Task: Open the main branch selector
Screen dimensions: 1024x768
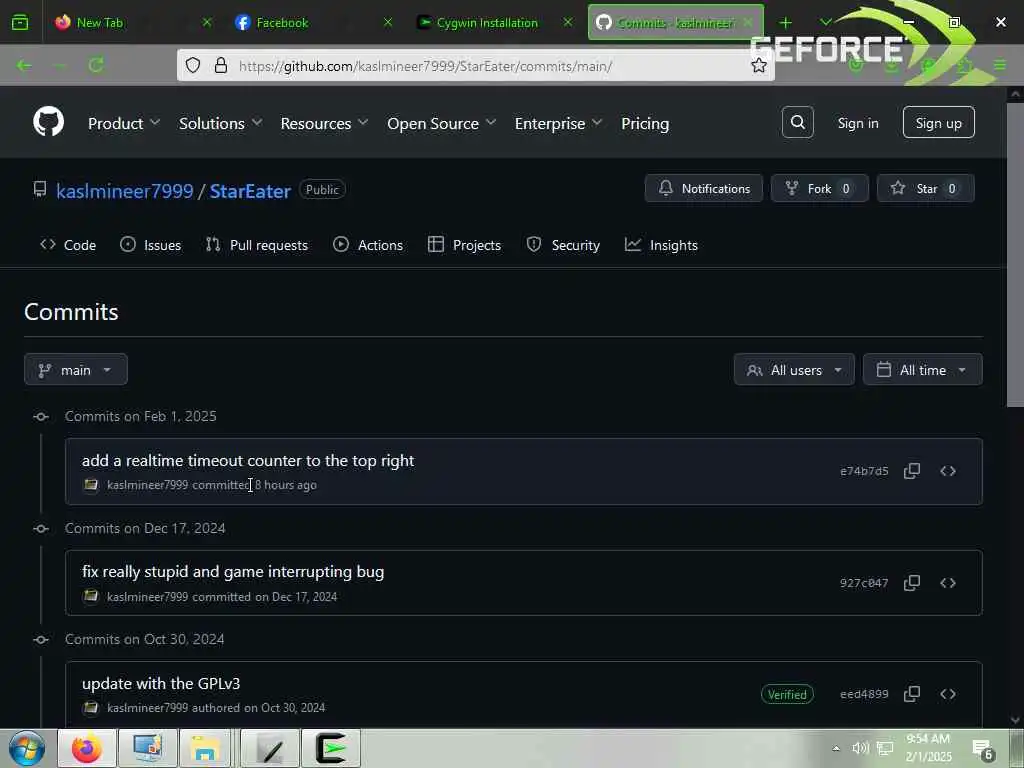Action: point(76,370)
